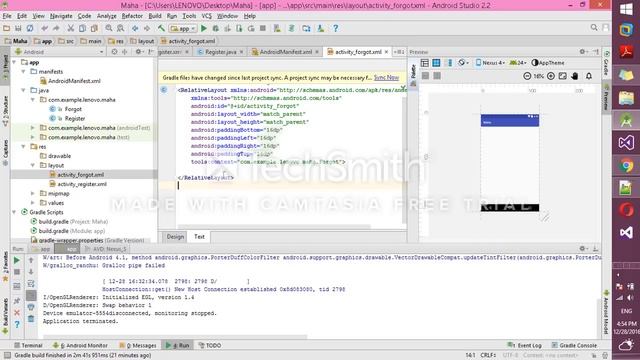This screenshot has width=640, height=360.
Task: Open Event Log
Action: [x=524, y=345]
